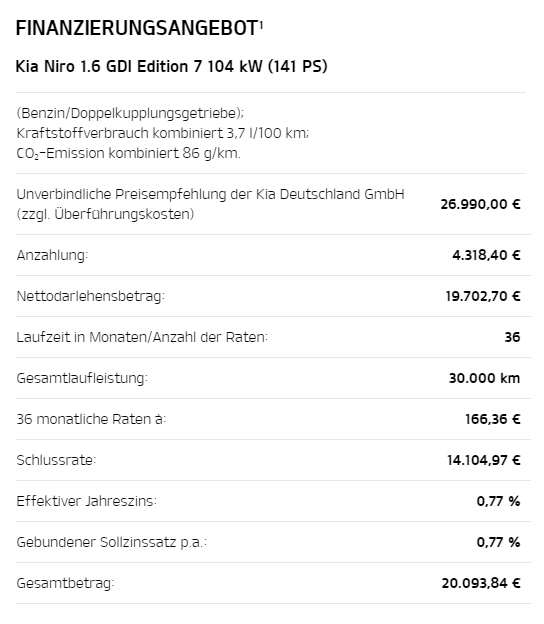Viewport: 544px width, 624px height.
Task: Click the Schlussrate amount 14.104,97 €
Action: click(x=484, y=460)
